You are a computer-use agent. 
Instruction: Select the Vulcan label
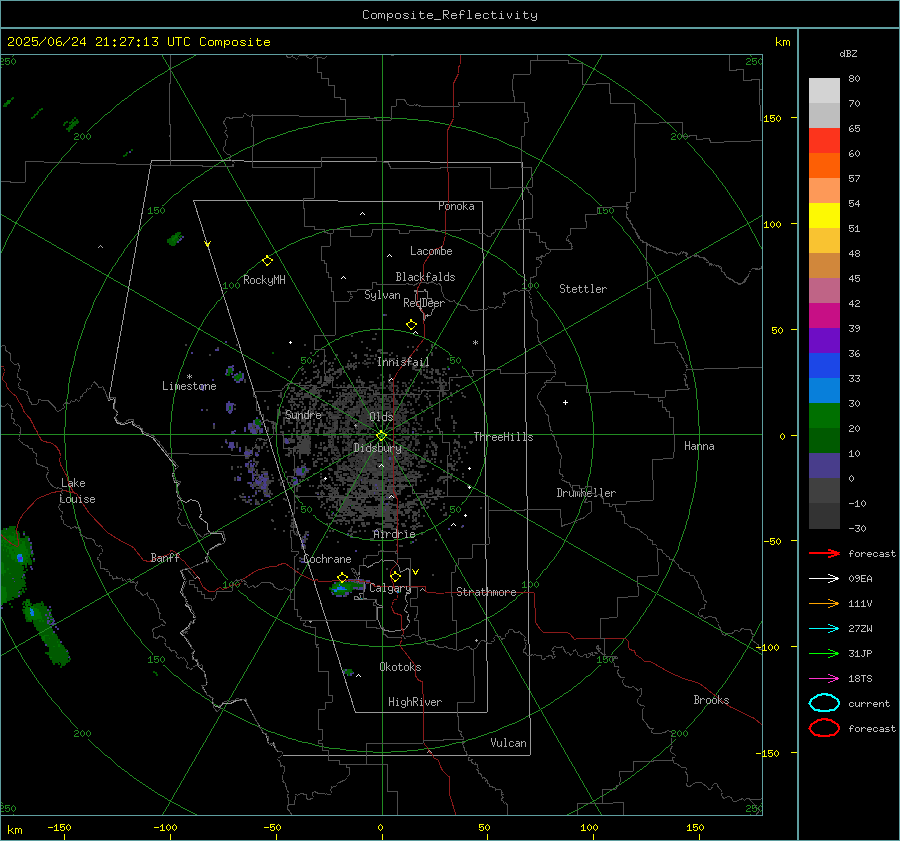(508, 743)
